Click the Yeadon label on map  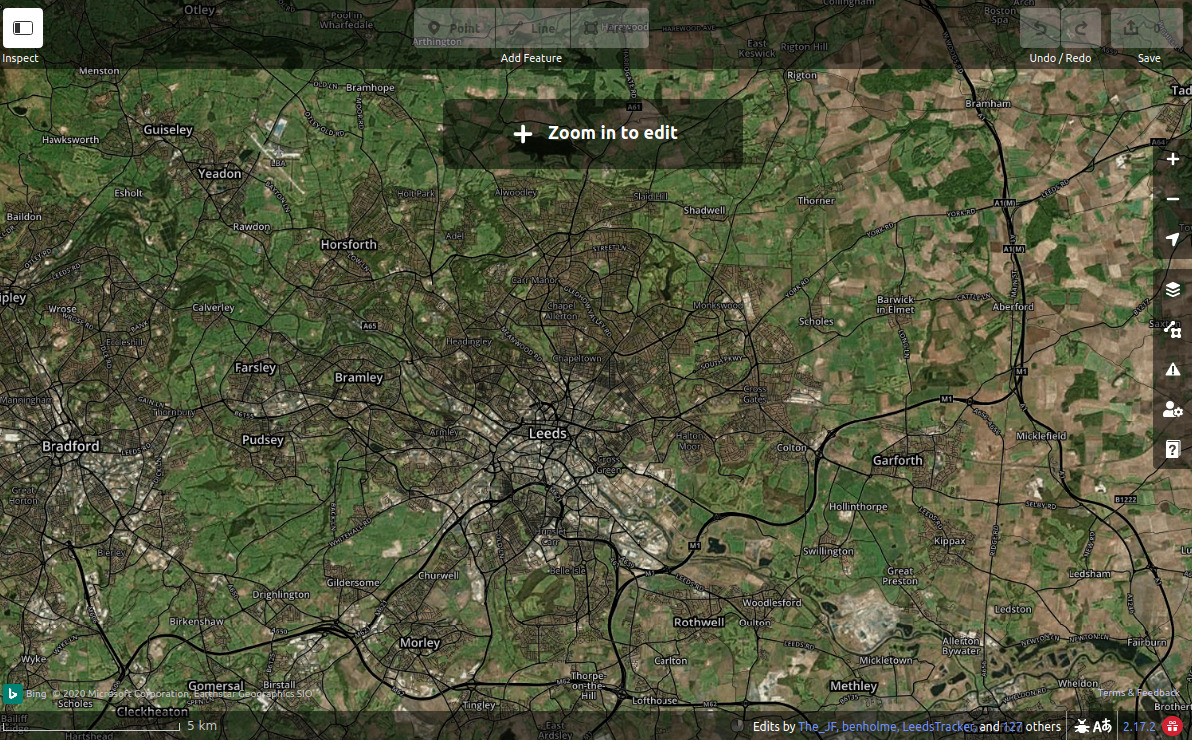point(220,173)
